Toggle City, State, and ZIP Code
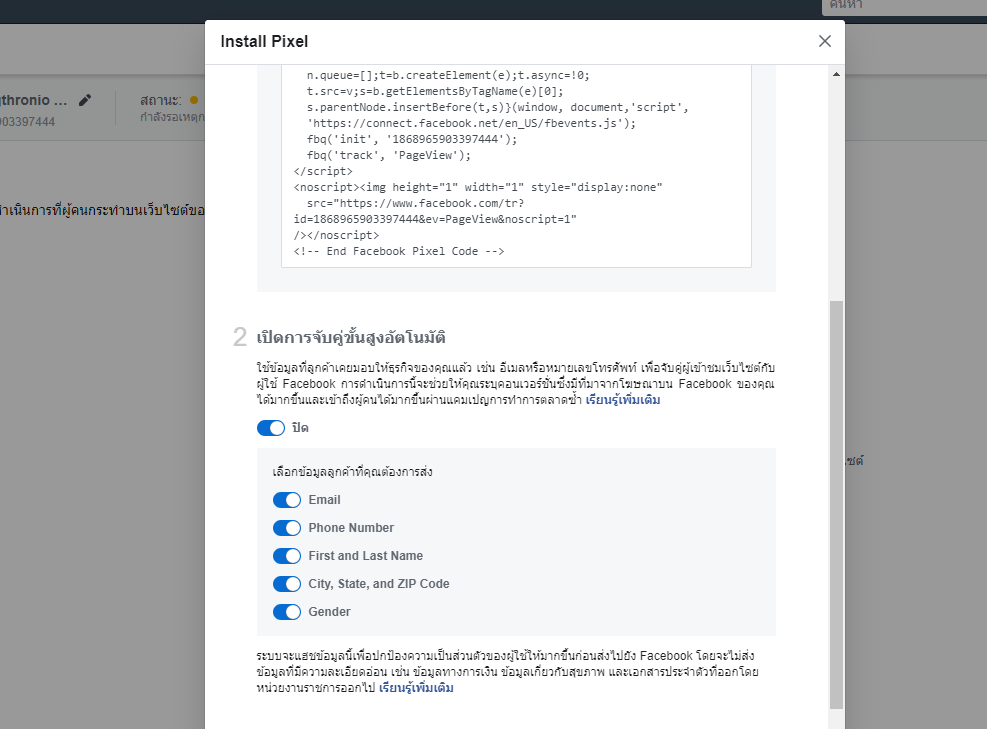This screenshot has height=729, width=987. pyautogui.click(x=287, y=584)
